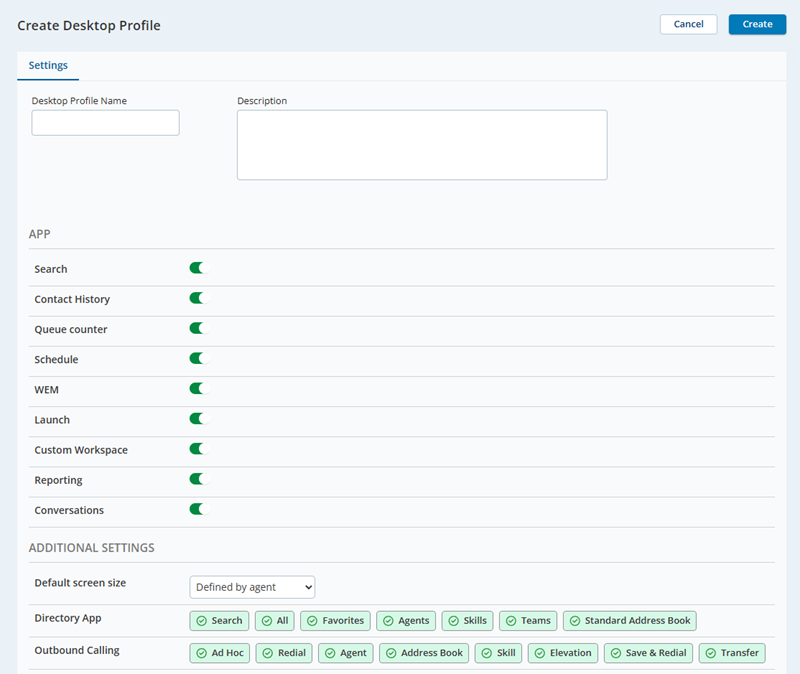Toggle the Teams directory option
Image resolution: width=800 pixels, height=674 pixels.
point(528,620)
